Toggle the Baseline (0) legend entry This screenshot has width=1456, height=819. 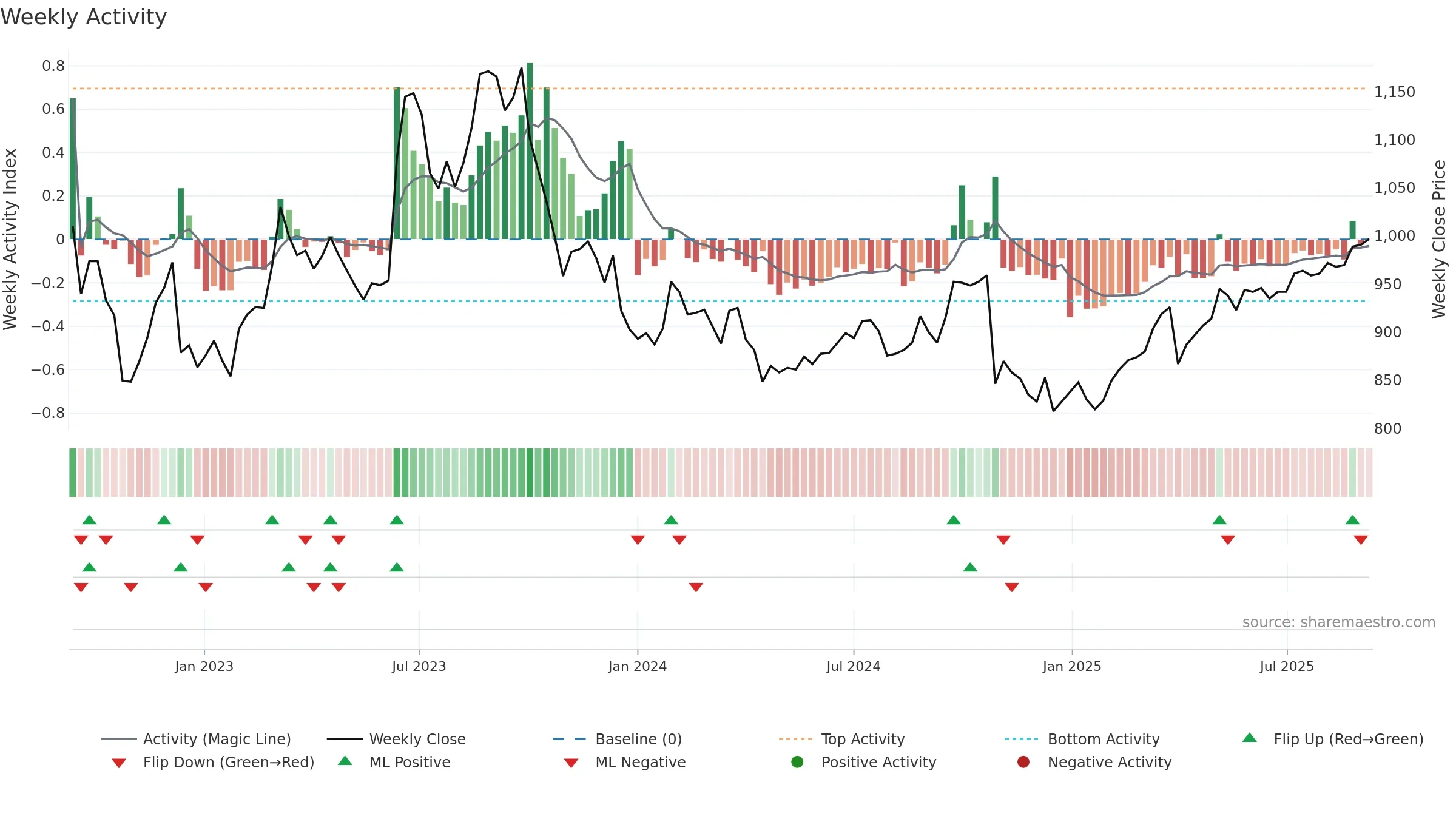point(618,739)
